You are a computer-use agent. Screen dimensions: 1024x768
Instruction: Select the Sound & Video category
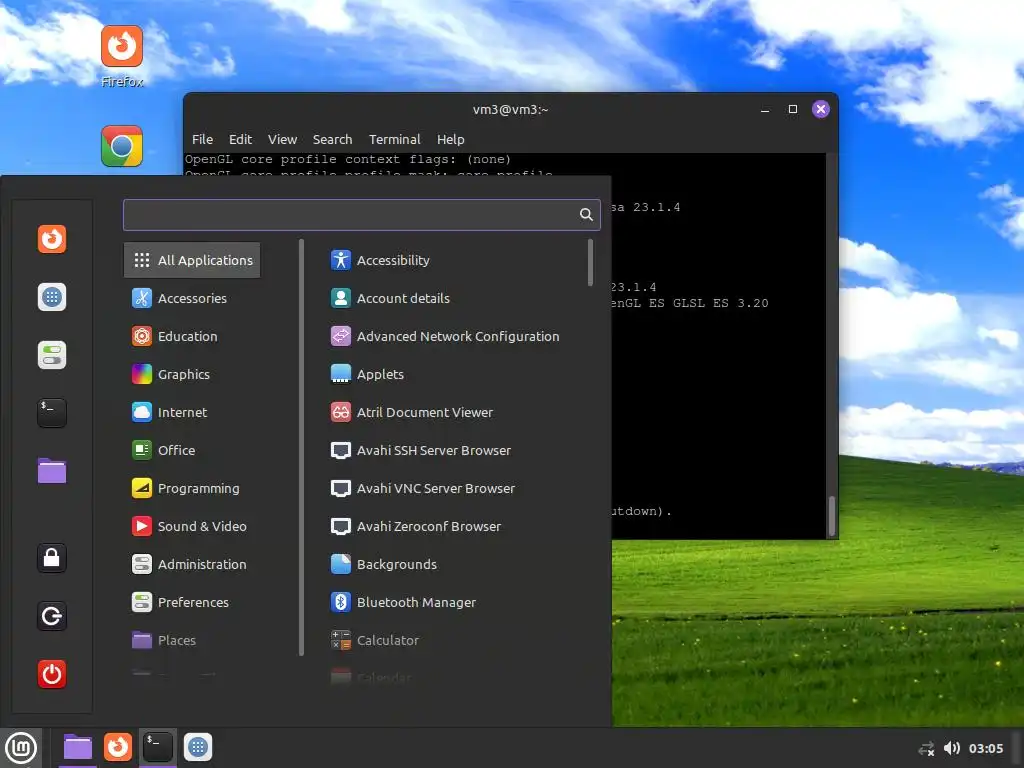point(192,526)
